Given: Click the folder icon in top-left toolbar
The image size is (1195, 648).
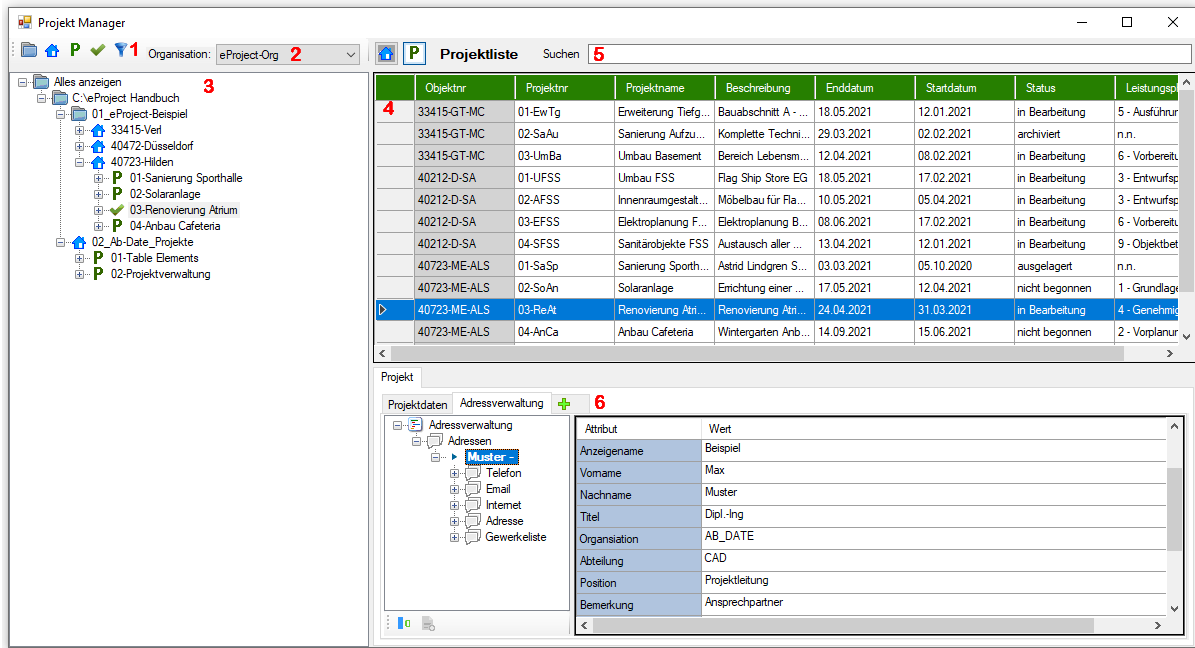Looking at the screenshot, I should point(29,50).
